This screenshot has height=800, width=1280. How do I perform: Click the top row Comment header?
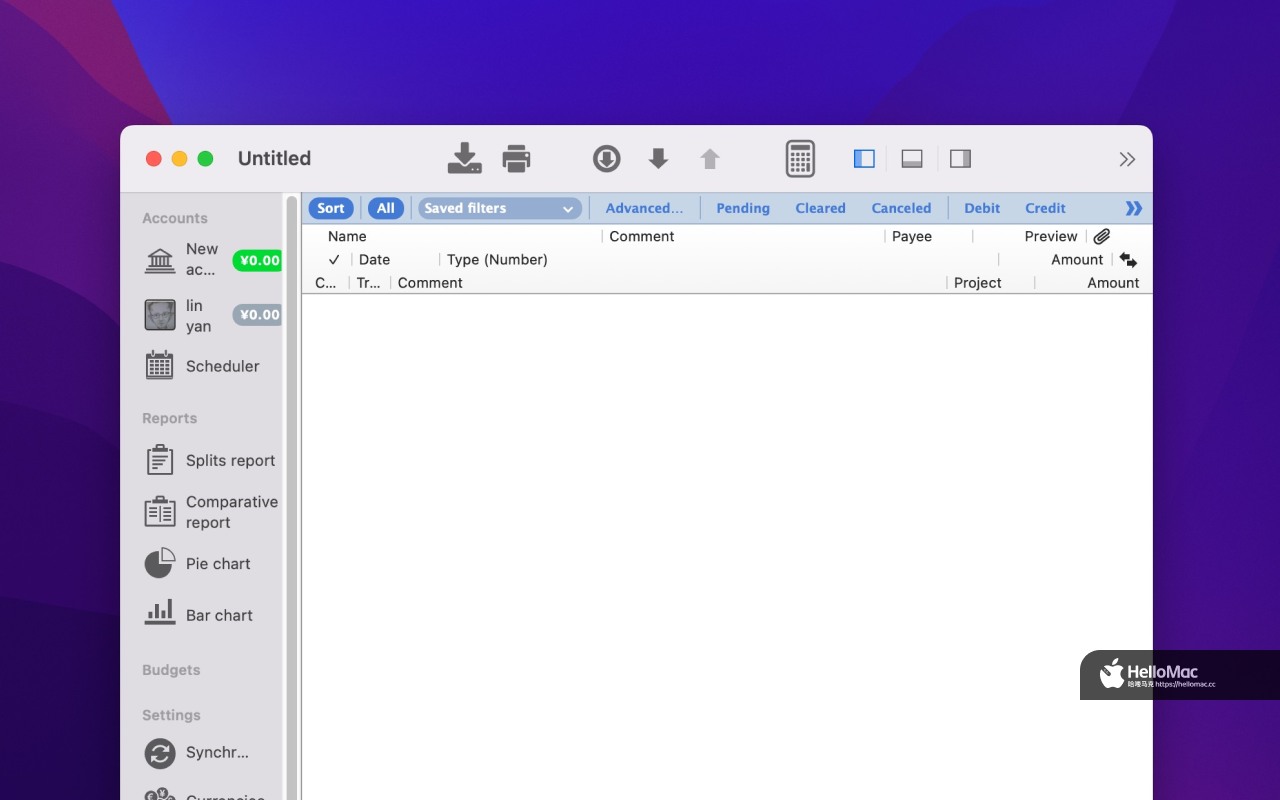(642, 236)
